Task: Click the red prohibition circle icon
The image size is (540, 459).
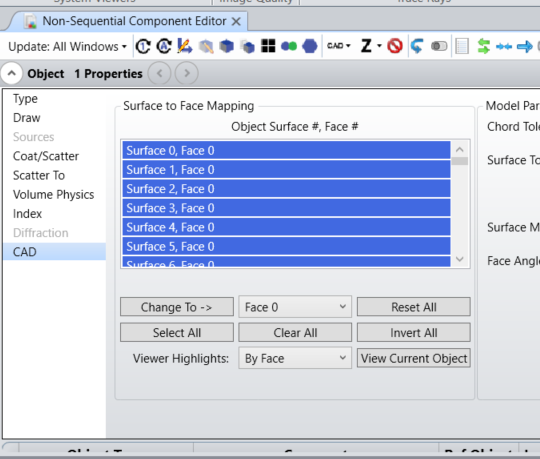Action: coord(395,46)
